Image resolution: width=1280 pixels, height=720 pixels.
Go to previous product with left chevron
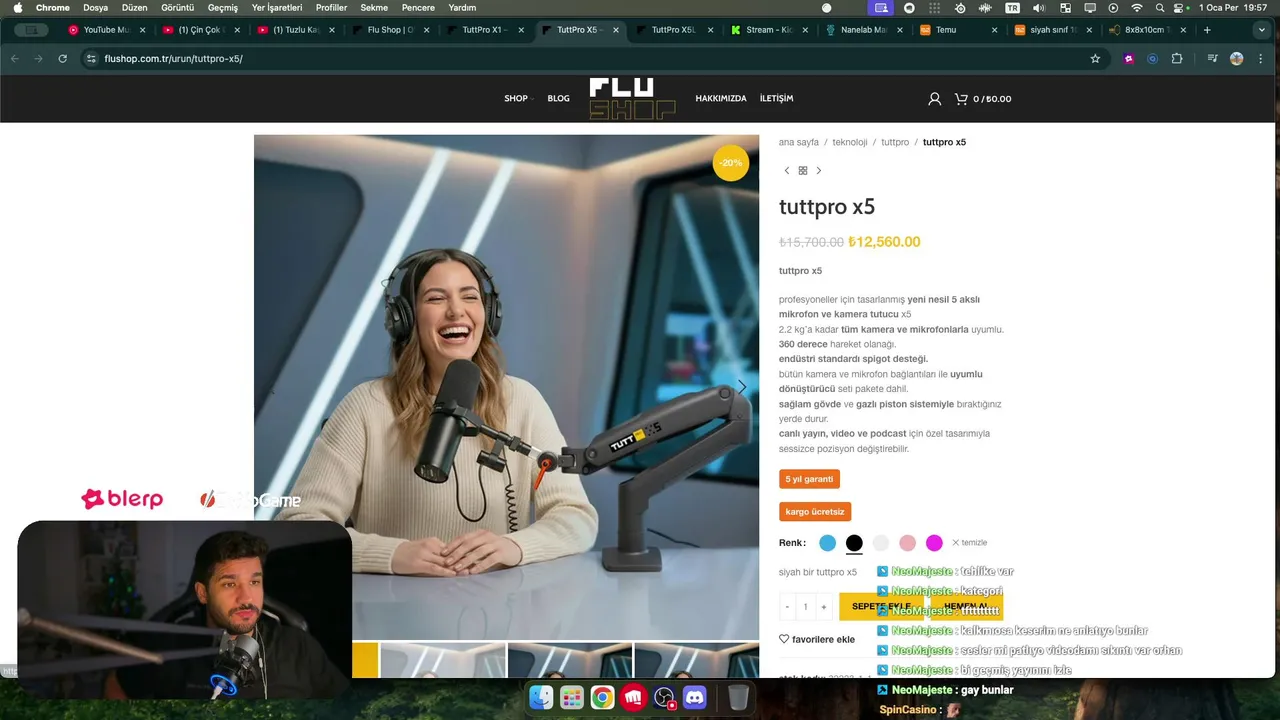click(x=787, y=171)
